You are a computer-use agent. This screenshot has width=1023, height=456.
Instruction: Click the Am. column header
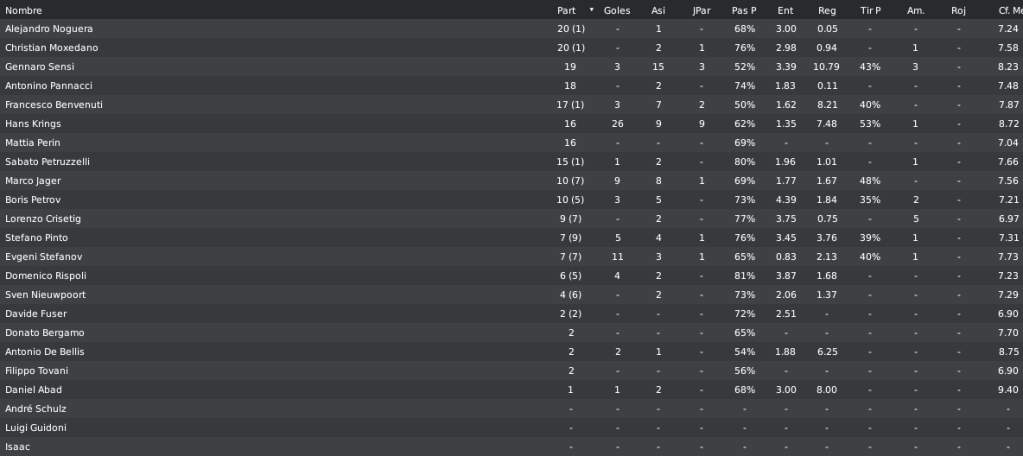point(915,10)
